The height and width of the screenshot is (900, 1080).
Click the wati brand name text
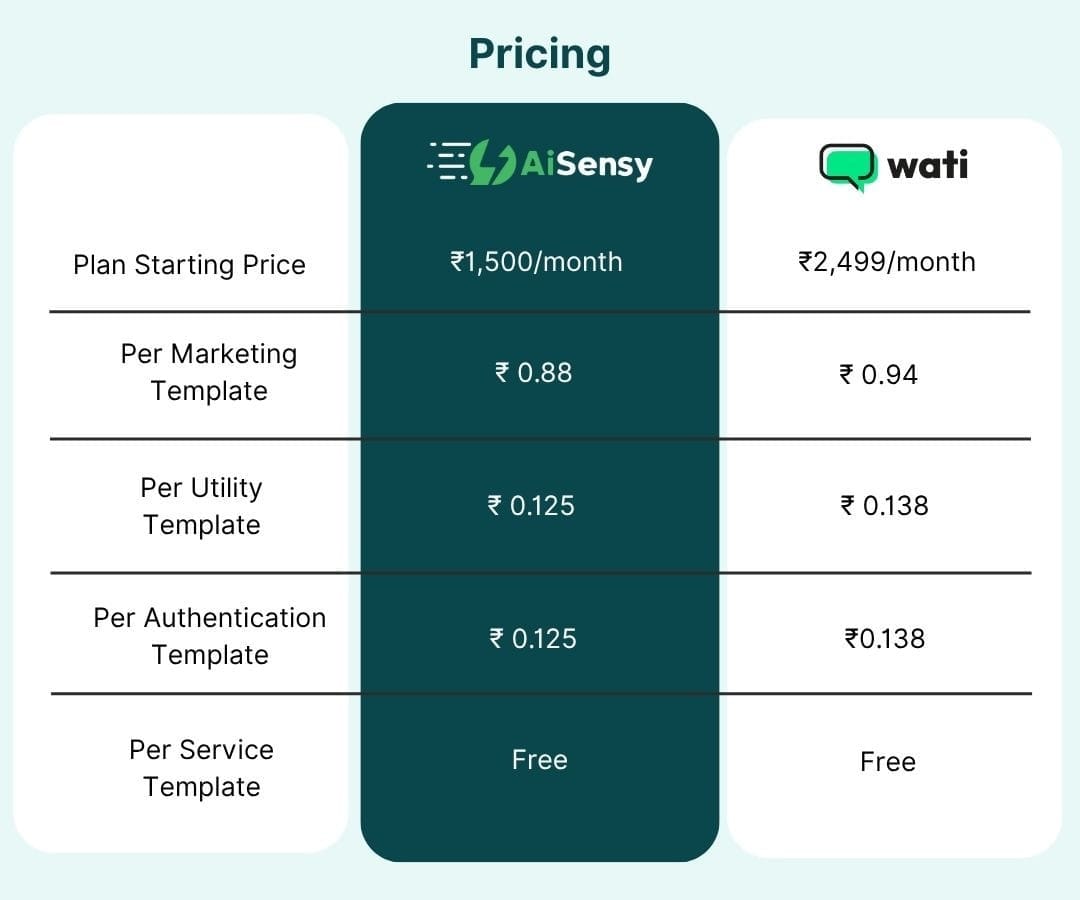pos(927,165)
